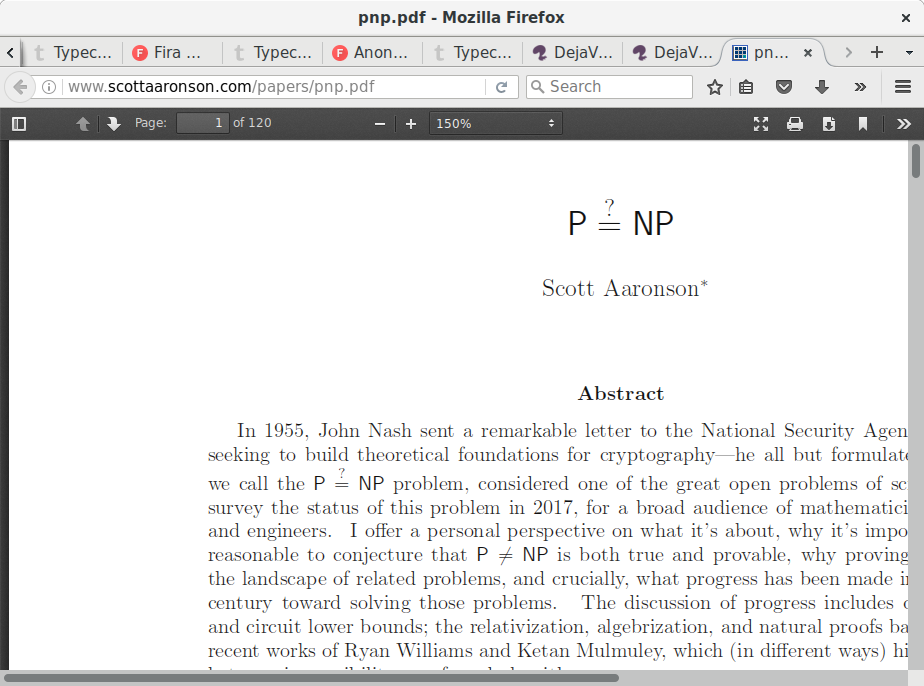Toggle the PDF sidebar
Viewport: 924px width, 686px height.
point(18,124)
